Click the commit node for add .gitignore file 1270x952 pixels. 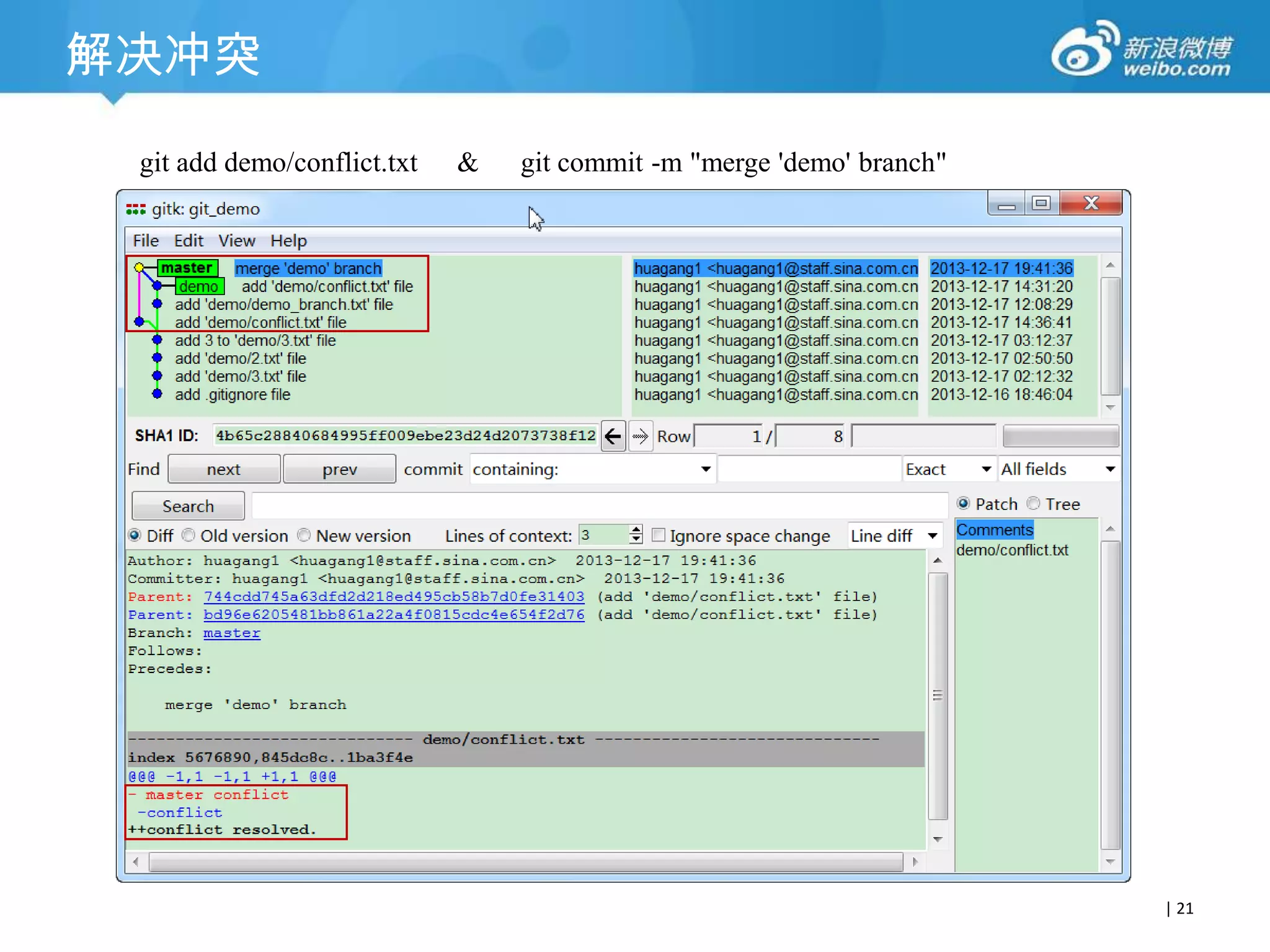coord(158,394)
